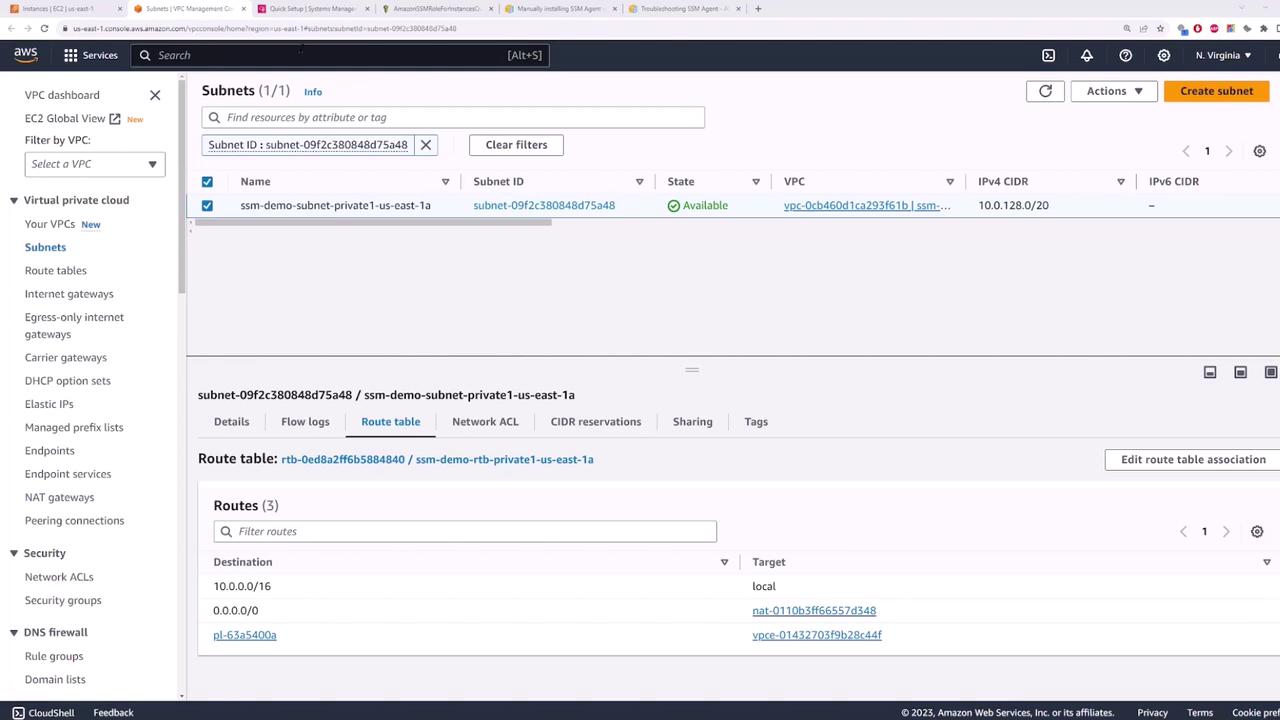Collapse the DNS firewall sidebar section
Viewport: 1280px width, 720px height.
click(14, 633)
